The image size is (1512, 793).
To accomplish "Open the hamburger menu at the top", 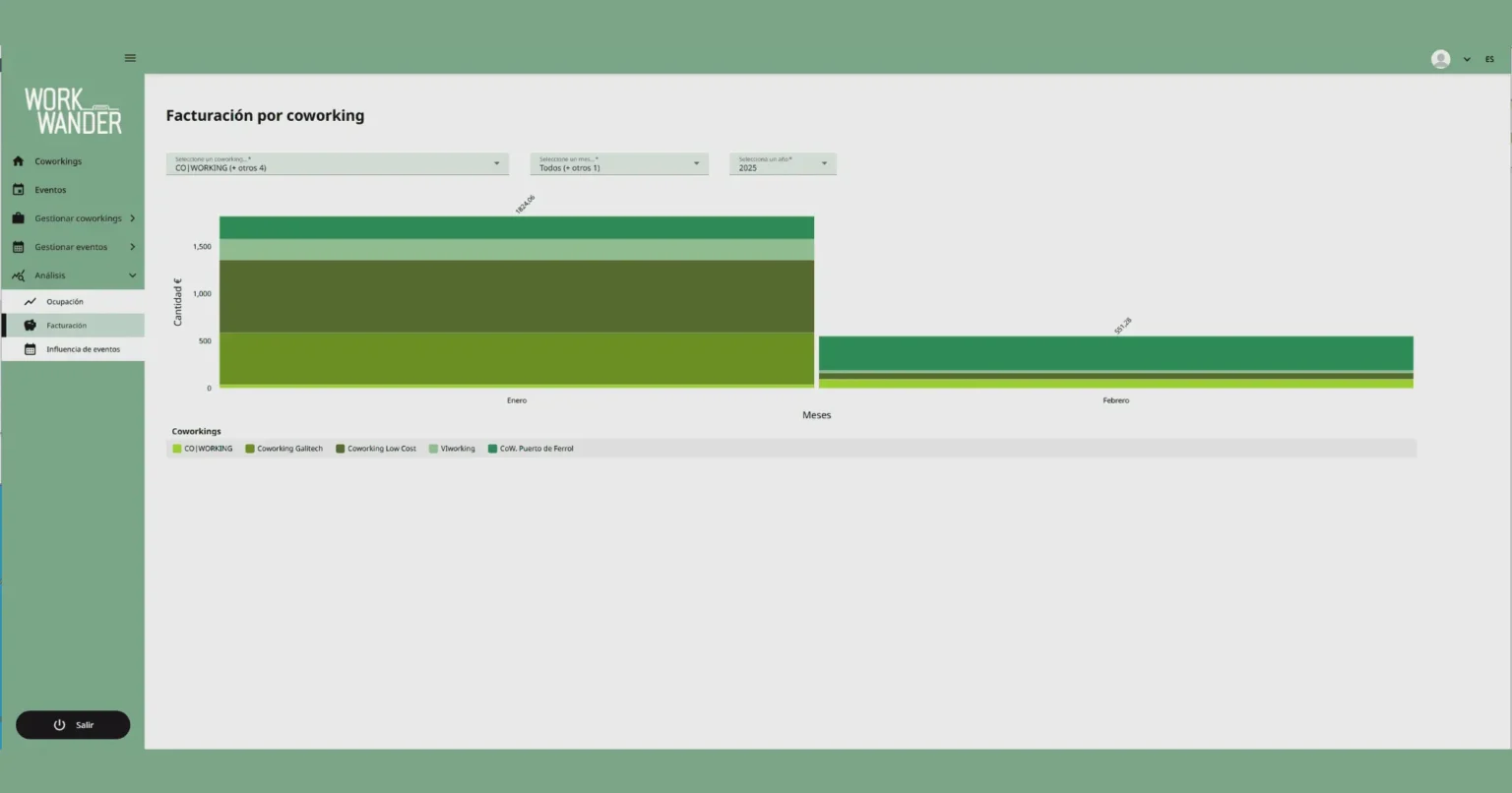I will click(x=129, y=57).
